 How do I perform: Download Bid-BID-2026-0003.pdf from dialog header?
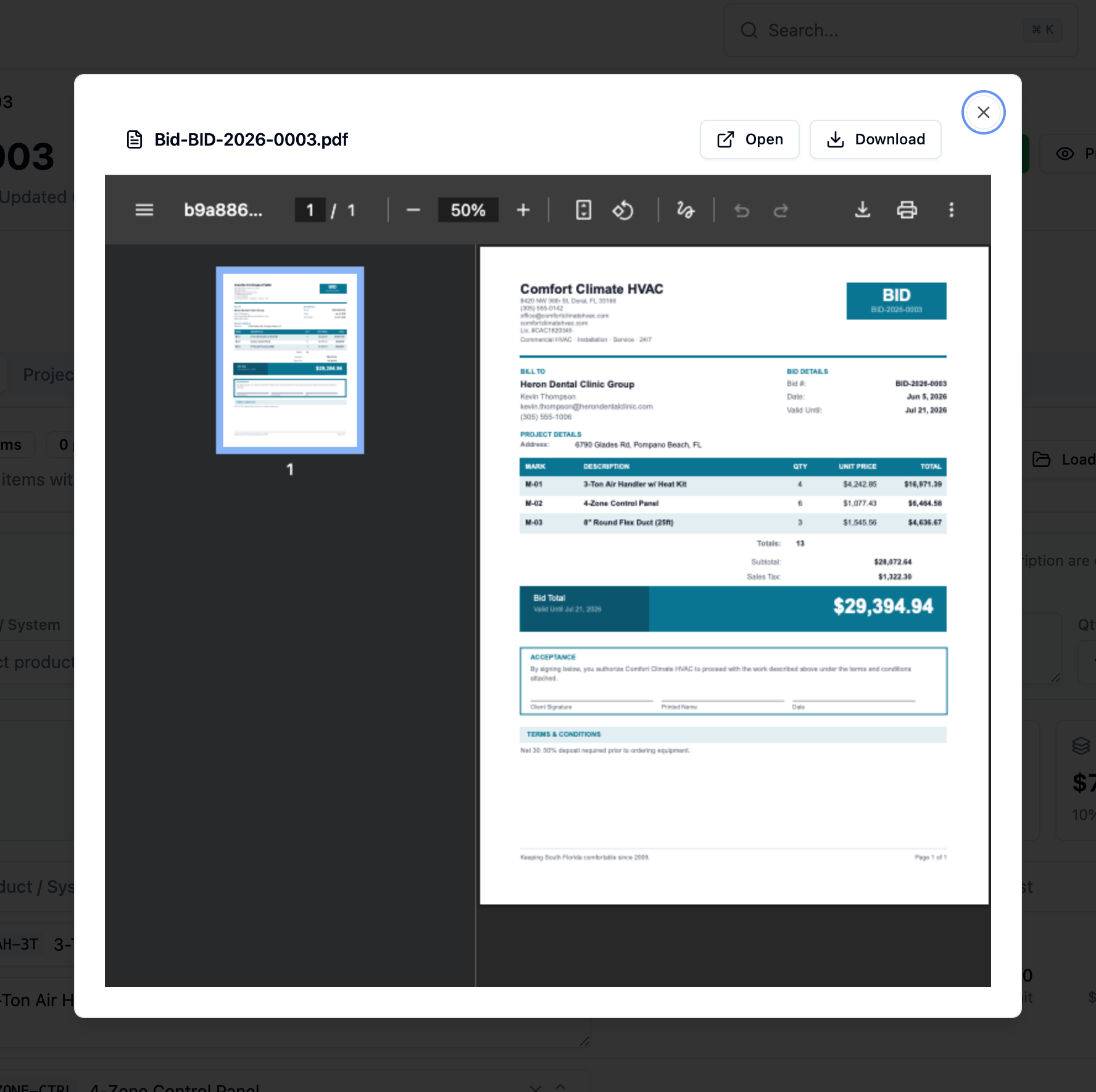tap(875, 139)
